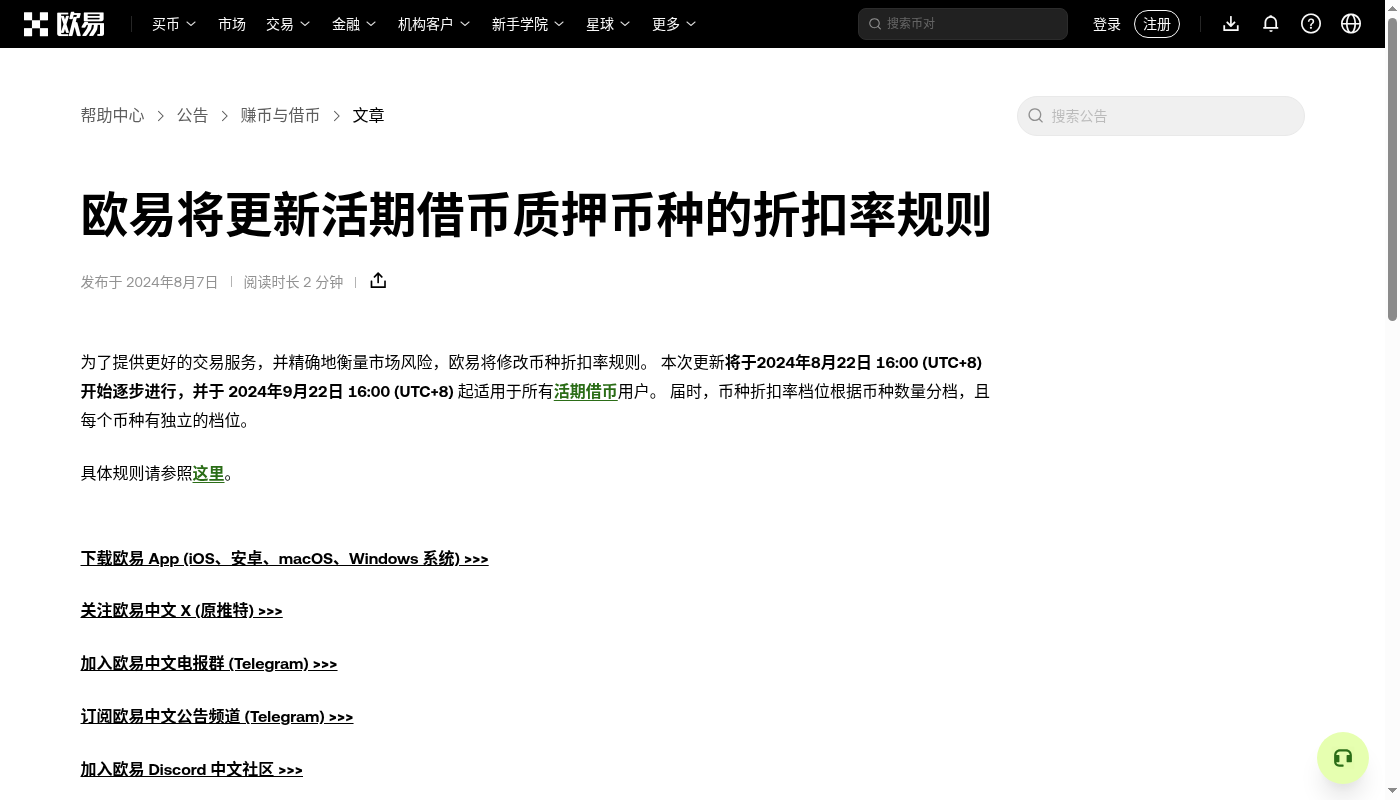Screen dimensions: 1400x800
Task: Go to 赚币与借币 in the breadcrumb
Action: pyautogui.click(x=281, y=116)
